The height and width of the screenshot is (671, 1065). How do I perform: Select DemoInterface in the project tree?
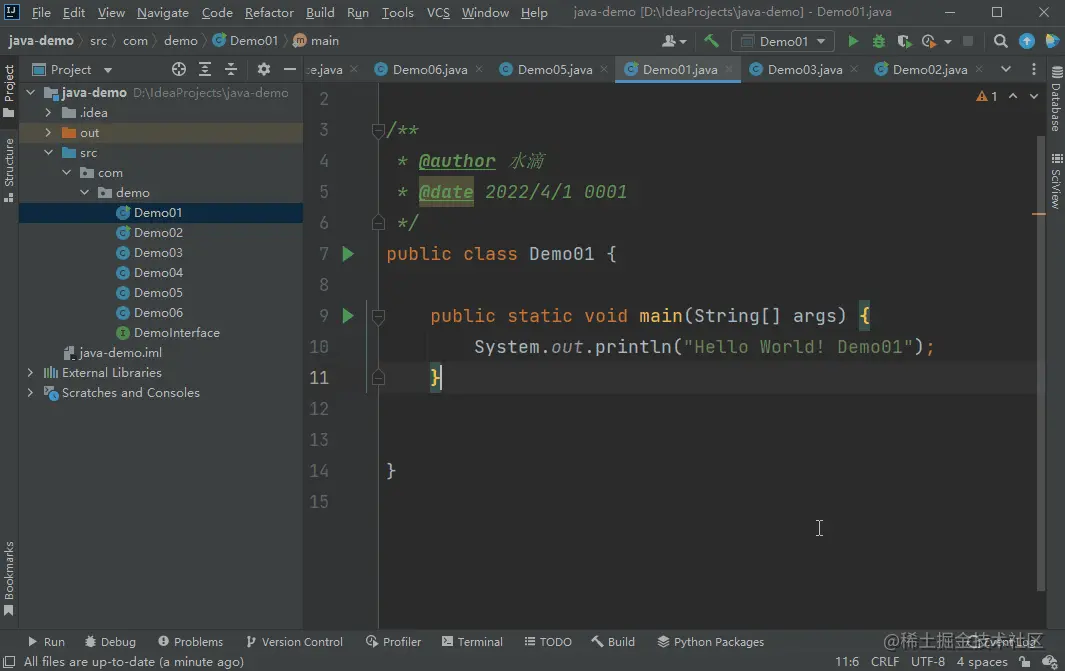pyautogui.click(x=176, y=333)
